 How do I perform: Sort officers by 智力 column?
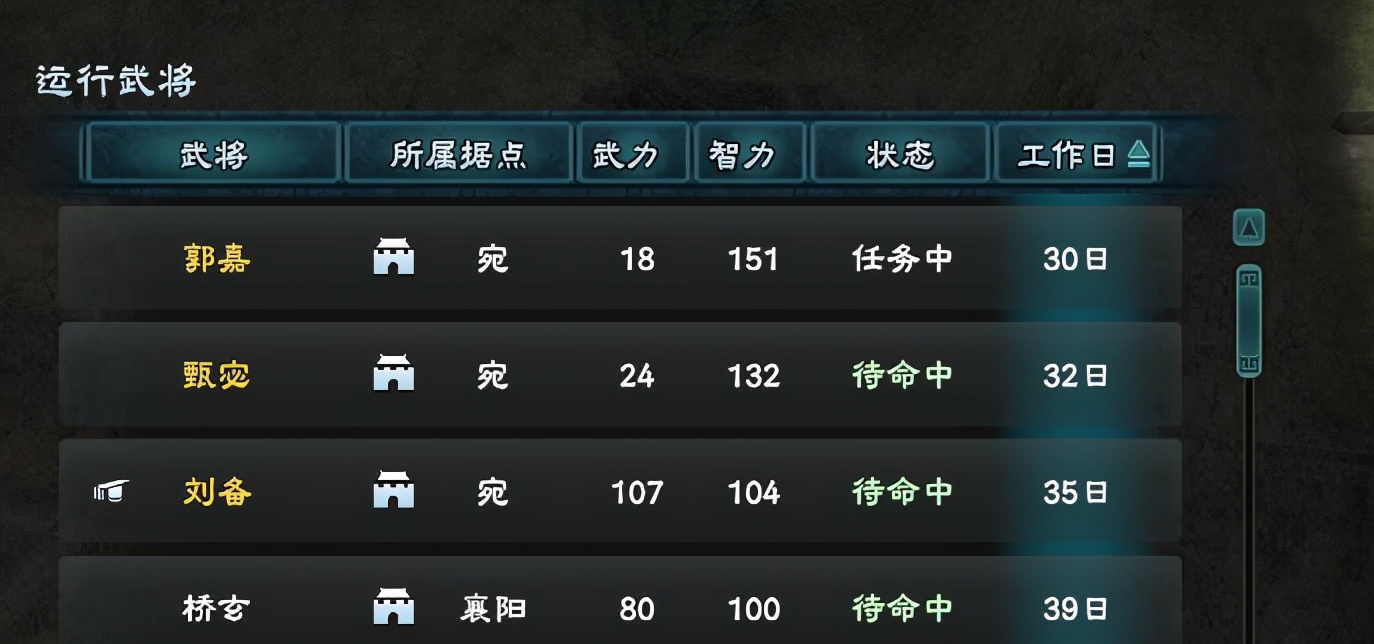tap(749, 153)
